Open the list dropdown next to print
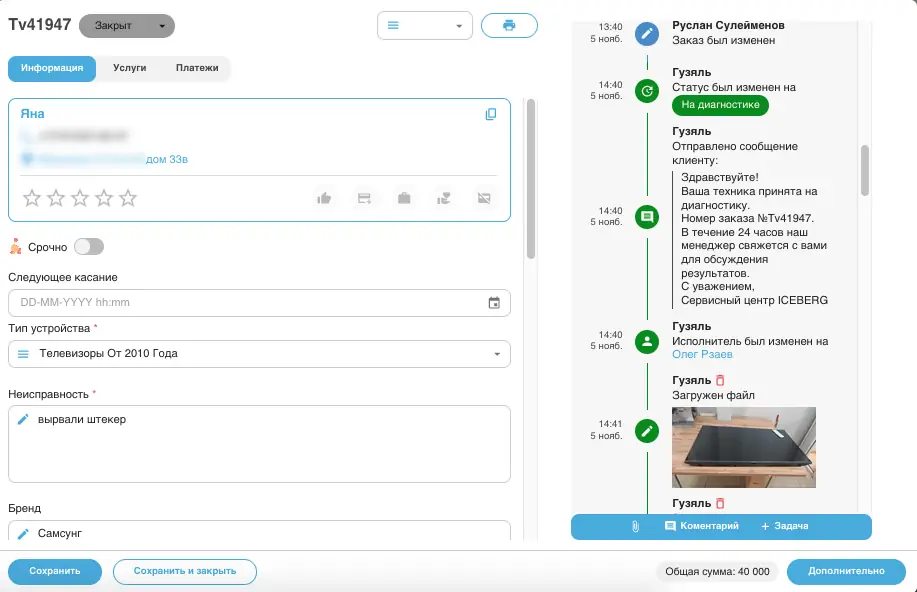Screen dimensions: 917x592 pos(424,26)
